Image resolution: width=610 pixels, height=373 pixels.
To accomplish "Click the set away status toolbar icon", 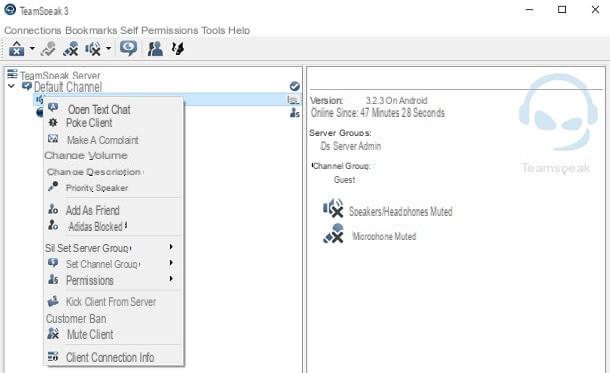I will pyautogui.click(x=128, y=48).
